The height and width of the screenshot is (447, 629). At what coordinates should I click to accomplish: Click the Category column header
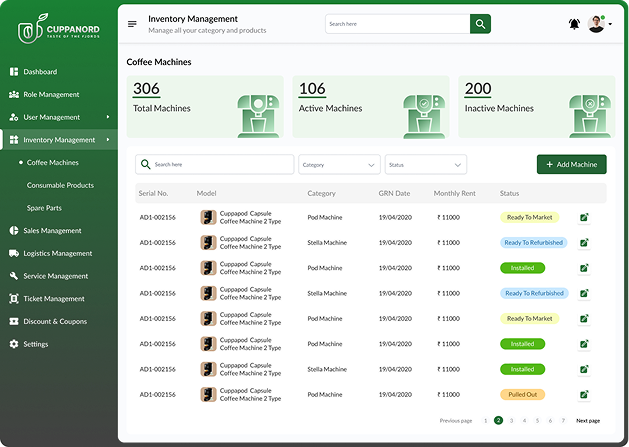coord(321,193)
